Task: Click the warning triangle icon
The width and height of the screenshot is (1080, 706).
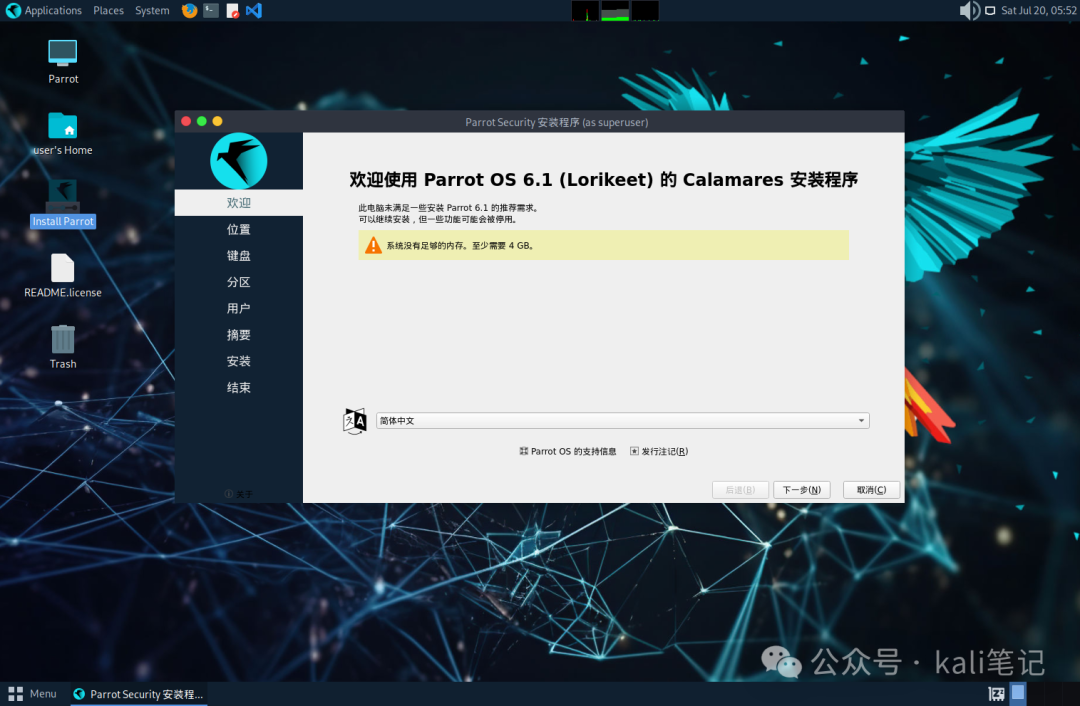Action: 373,245
